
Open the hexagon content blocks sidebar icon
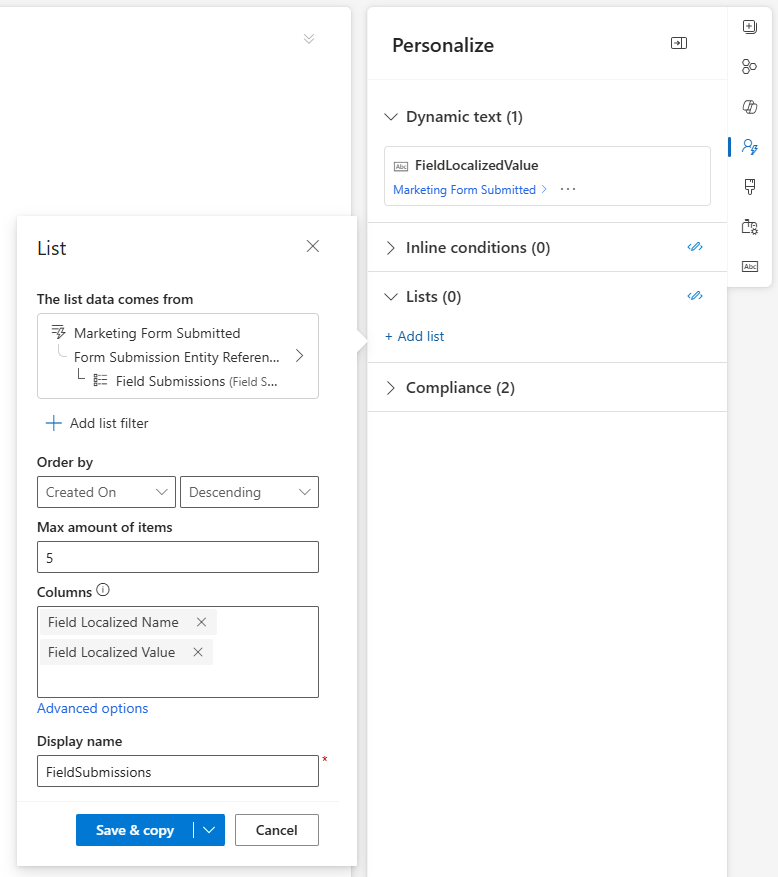[x=749, y=67]
